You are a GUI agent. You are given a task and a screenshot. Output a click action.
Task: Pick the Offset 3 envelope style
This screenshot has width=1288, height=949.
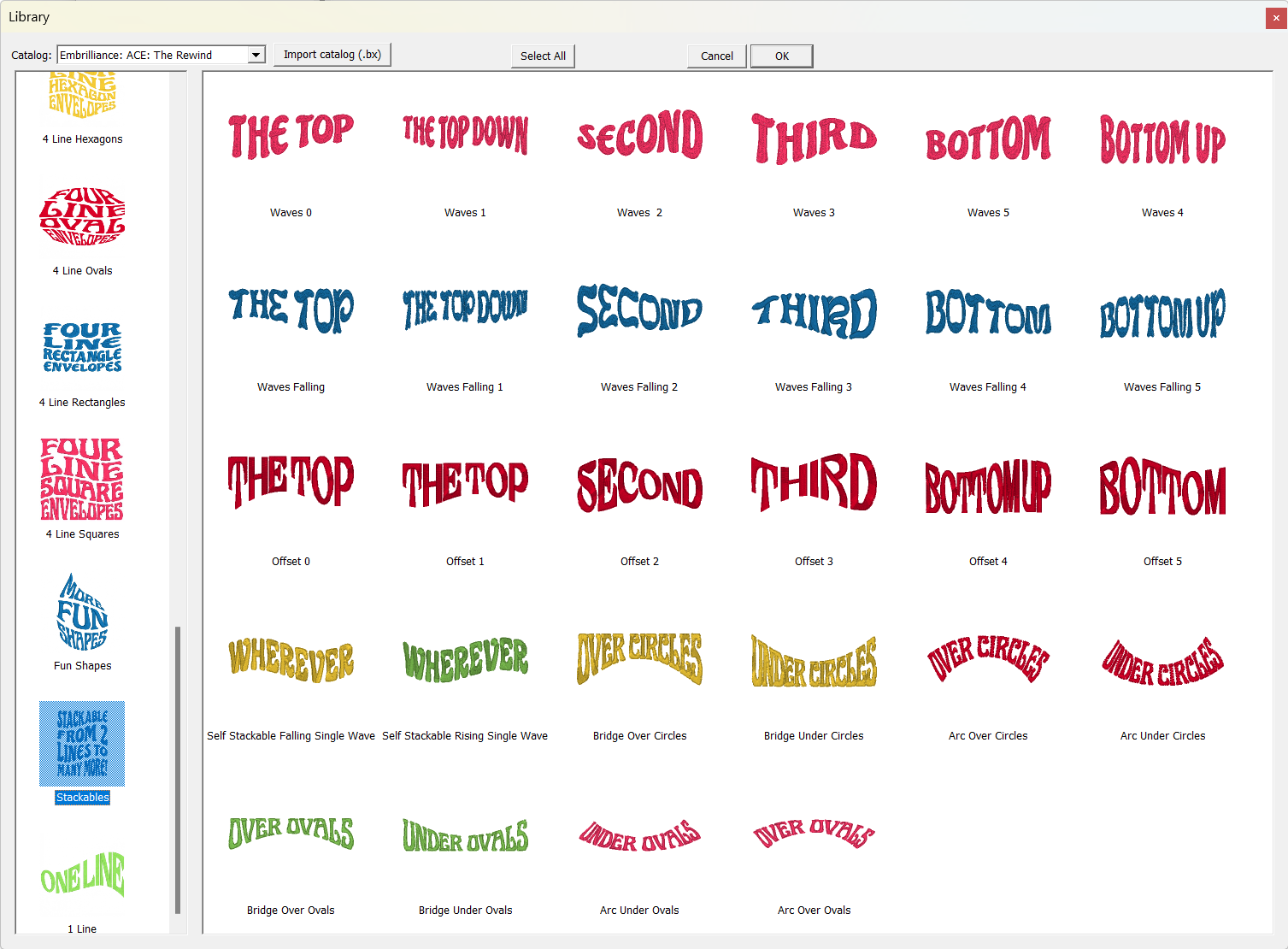coord(814,485)
